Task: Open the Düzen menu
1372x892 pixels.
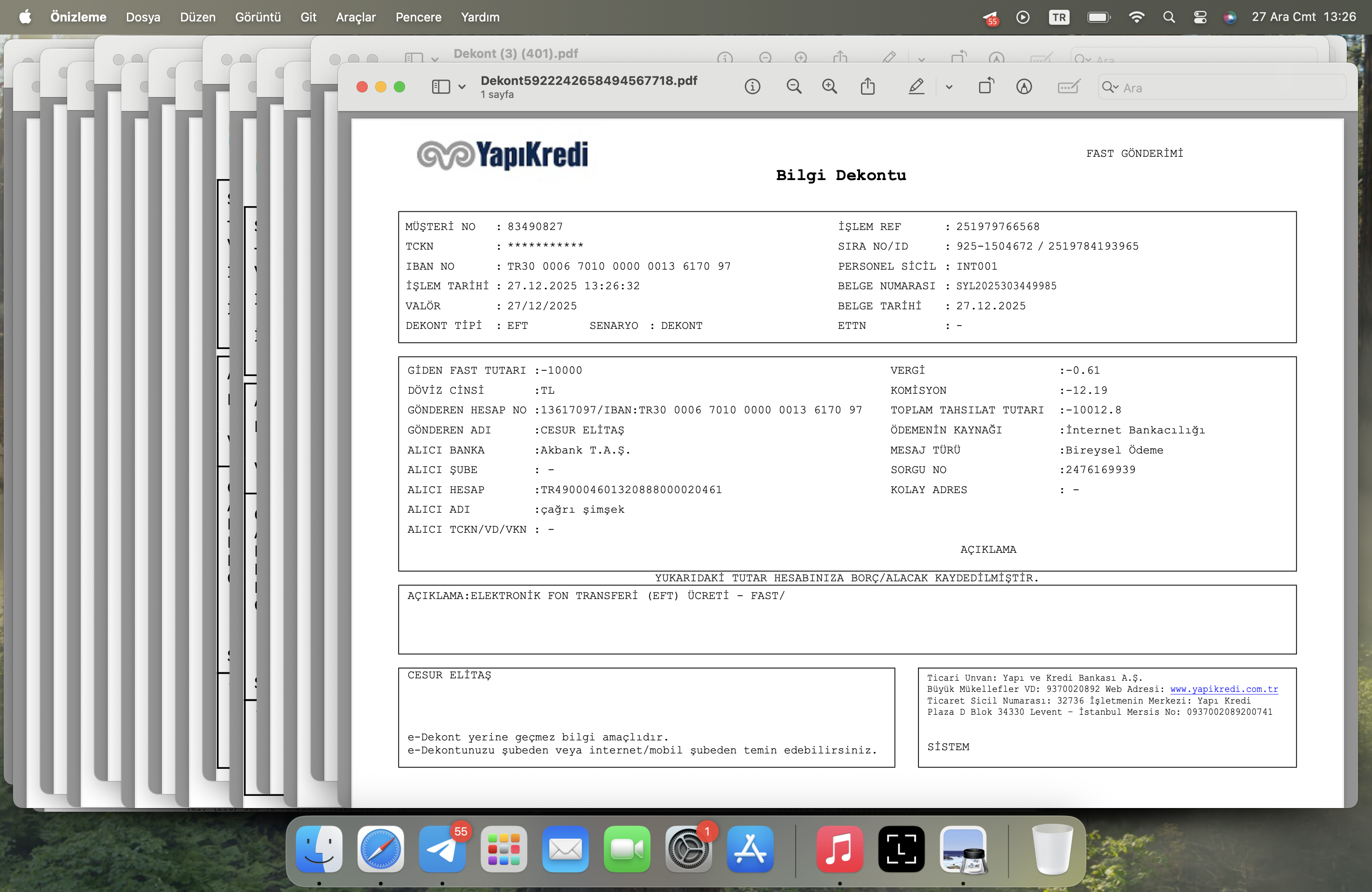Action: pos(198,17)
